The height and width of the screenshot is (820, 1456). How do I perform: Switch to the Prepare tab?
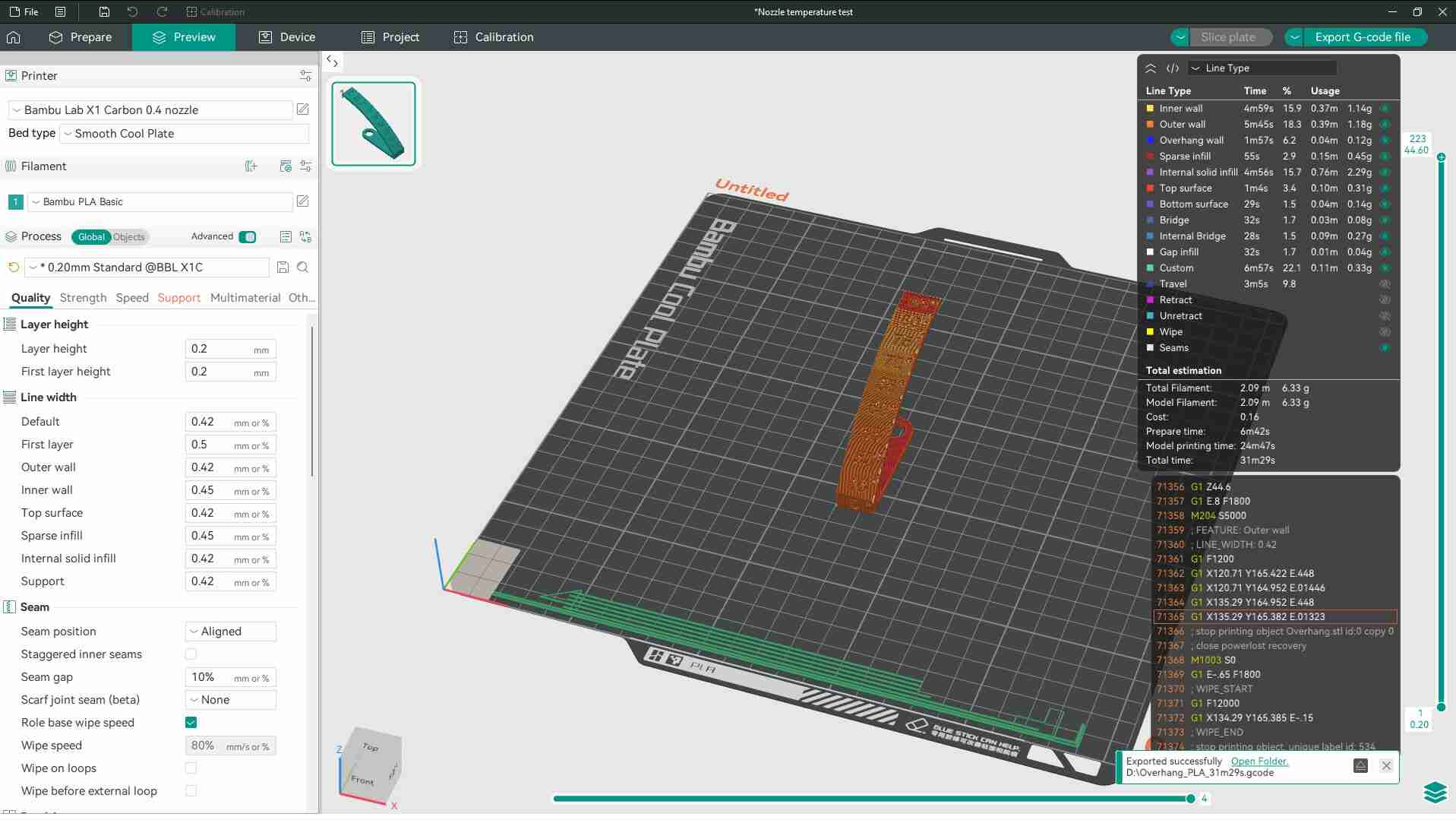click(x=81, y=37)
